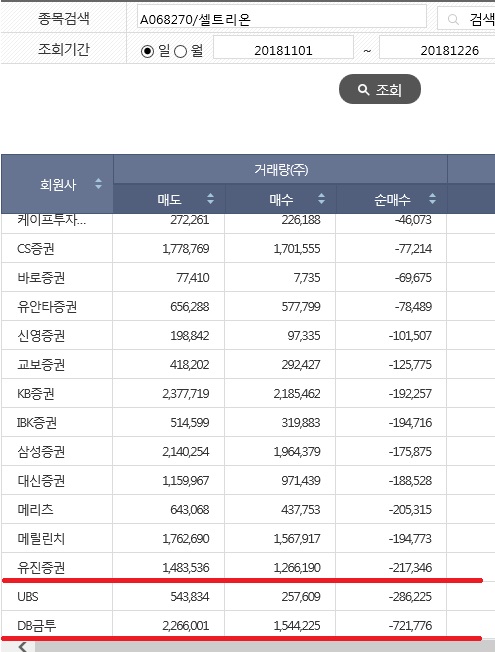The height and width of the screenshot is (652, 495).
Task: Focus the 종목검색 input field
Action: click(282, 17)
